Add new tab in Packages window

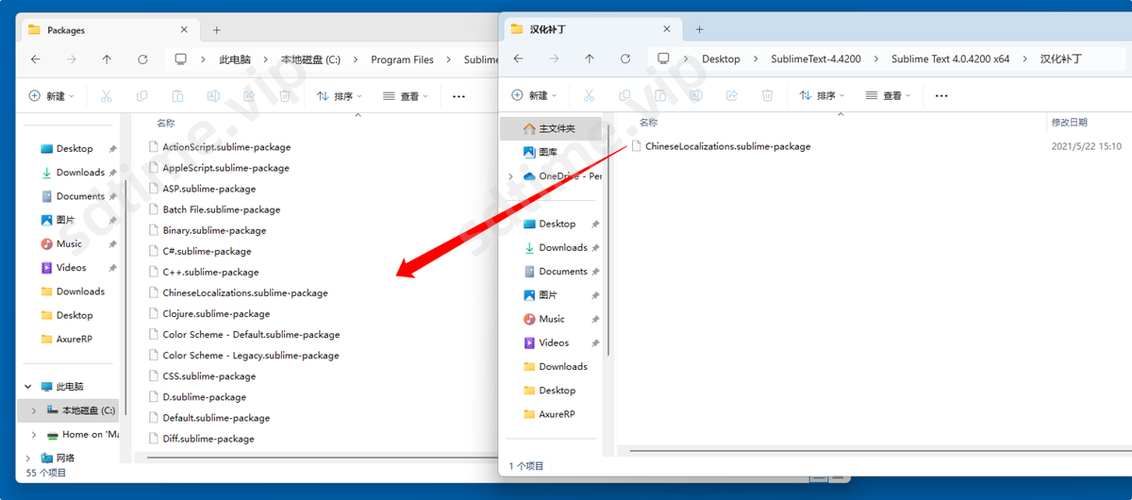coord(217,30)
